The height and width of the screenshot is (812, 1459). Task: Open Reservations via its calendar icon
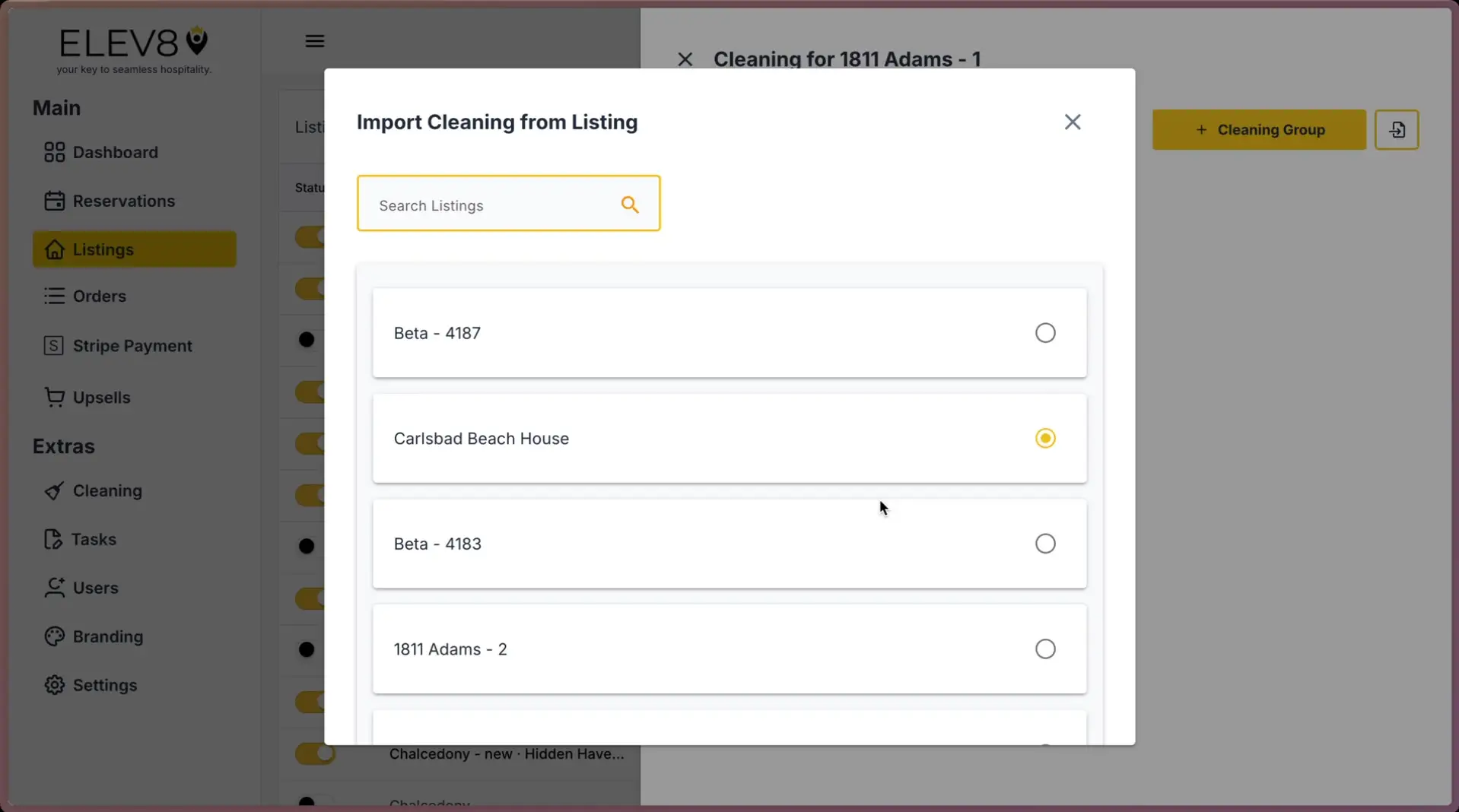(x=53, y=201)
